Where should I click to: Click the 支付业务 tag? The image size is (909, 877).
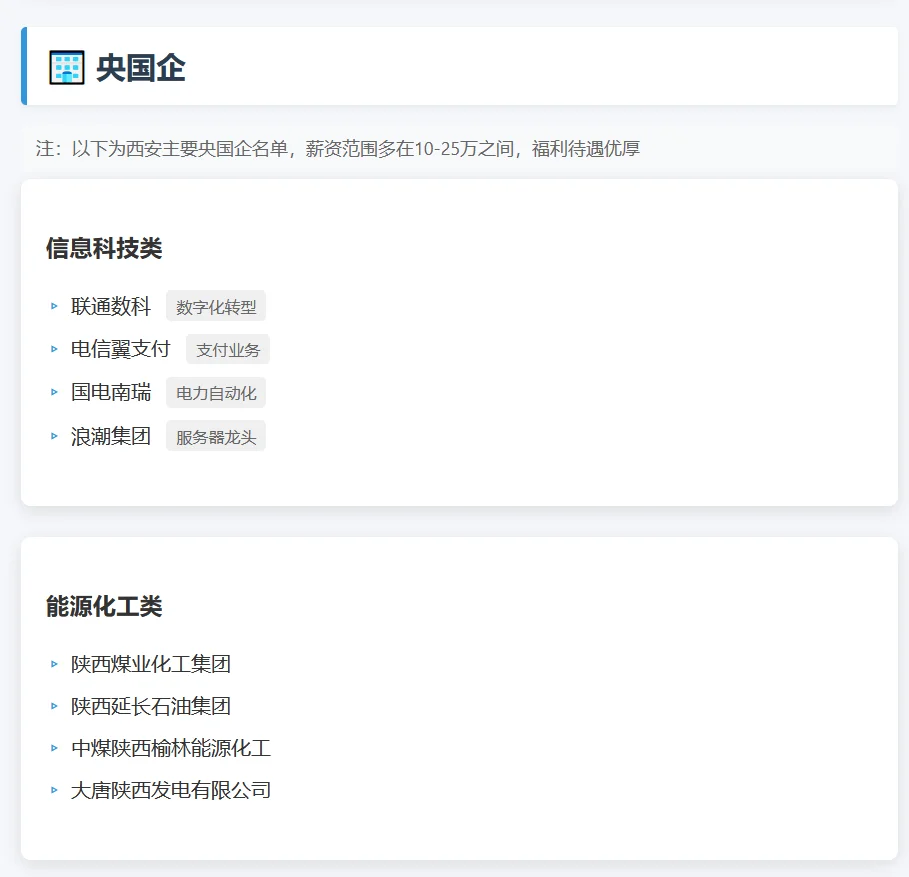coord(228,350)
